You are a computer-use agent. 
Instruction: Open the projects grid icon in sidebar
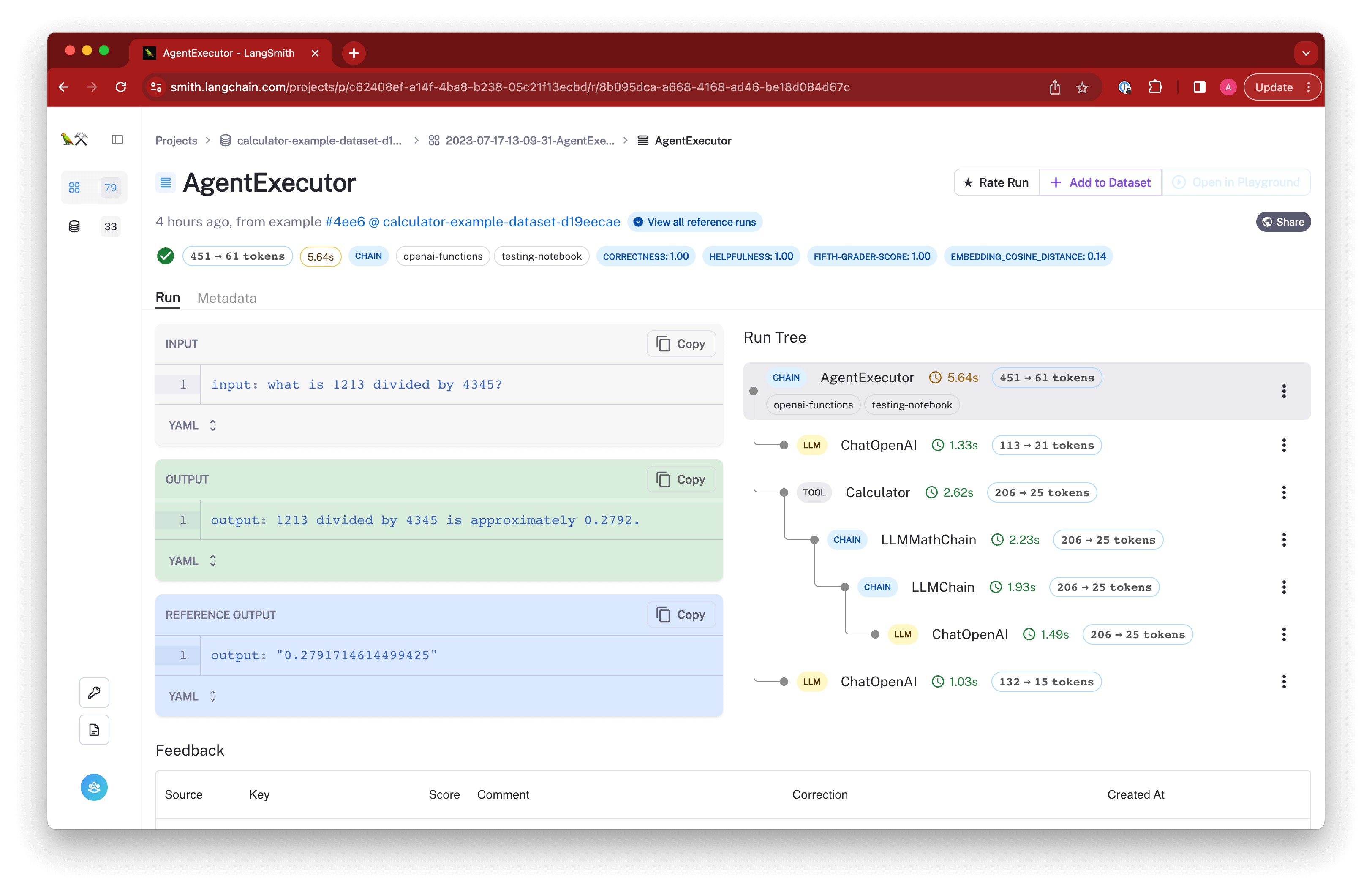pos(74,187)
